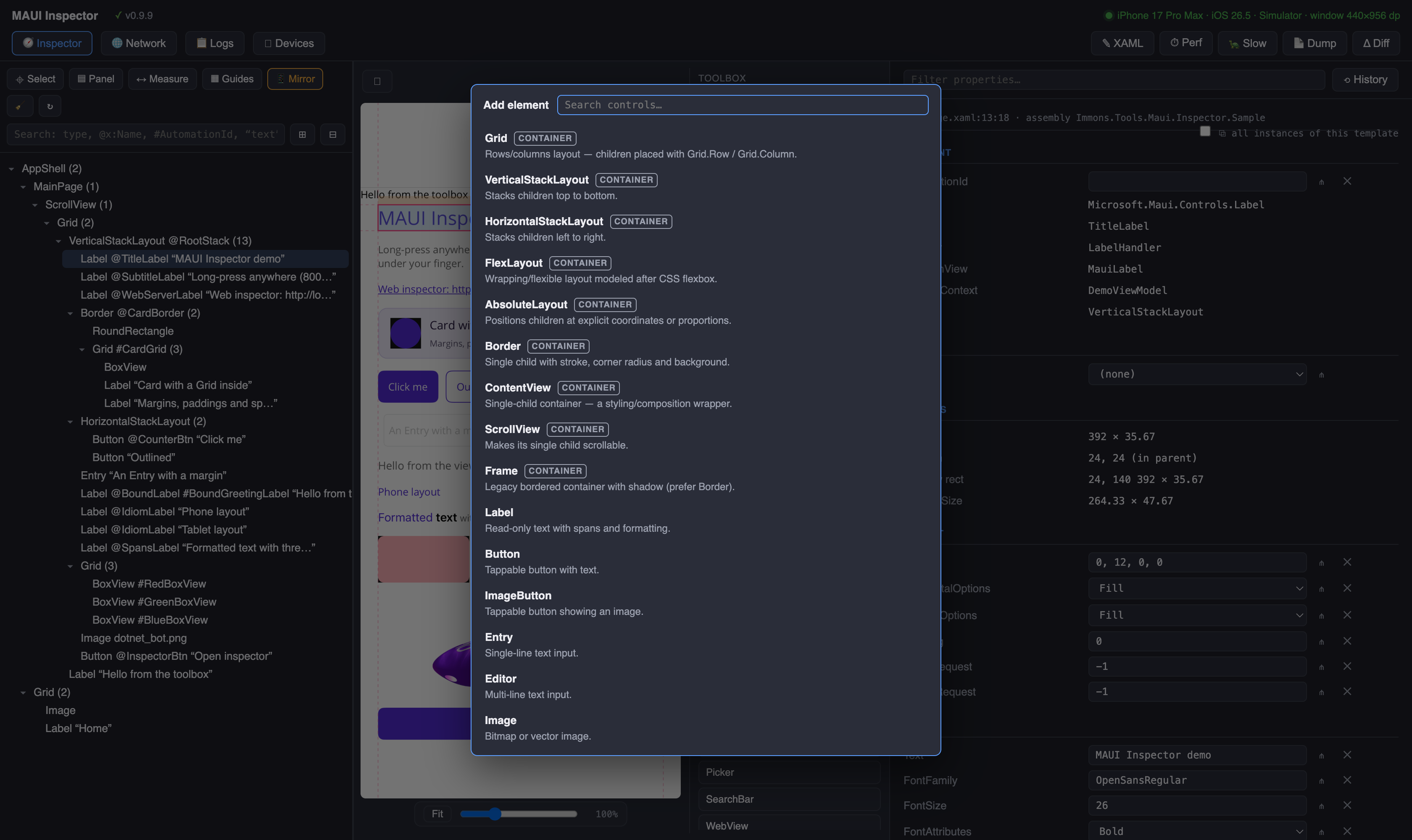The width and height of the screenshot is (1412, 840).
Task: Switch to the Inspector tab
Action: pyautogui.click(x=52, y=43)
